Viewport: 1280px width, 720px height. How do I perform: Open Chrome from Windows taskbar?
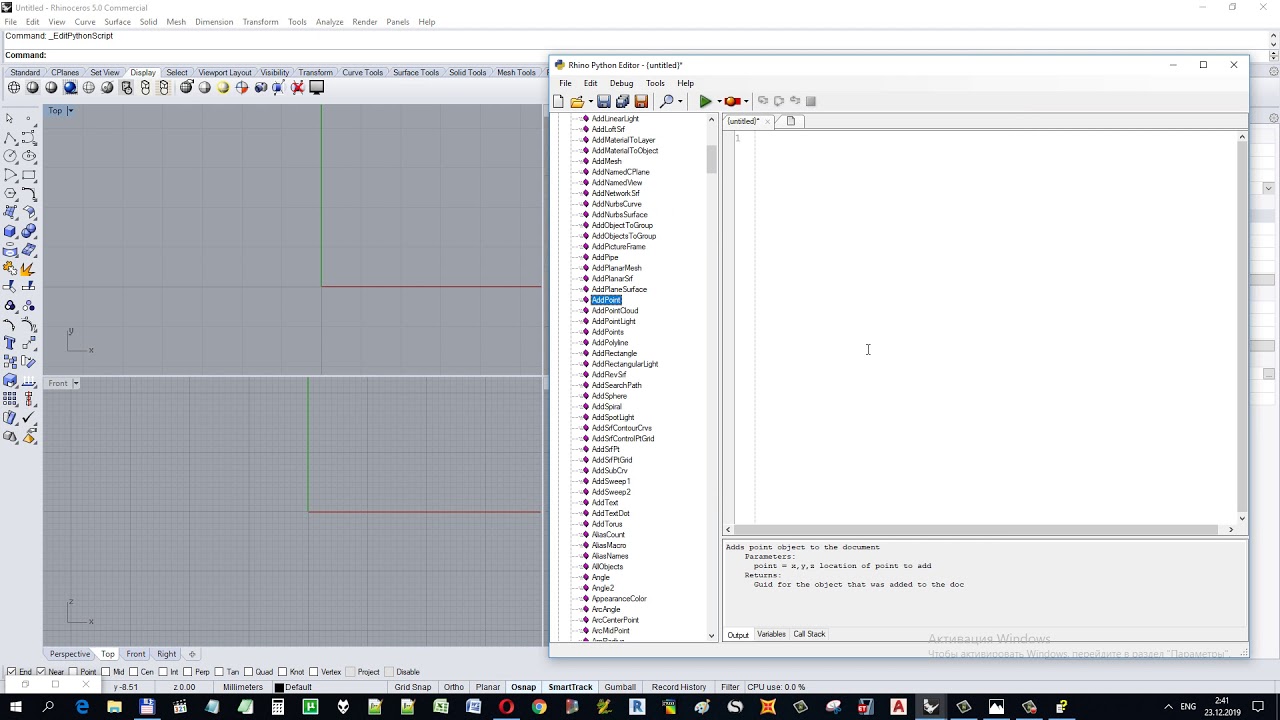point(539,707)
